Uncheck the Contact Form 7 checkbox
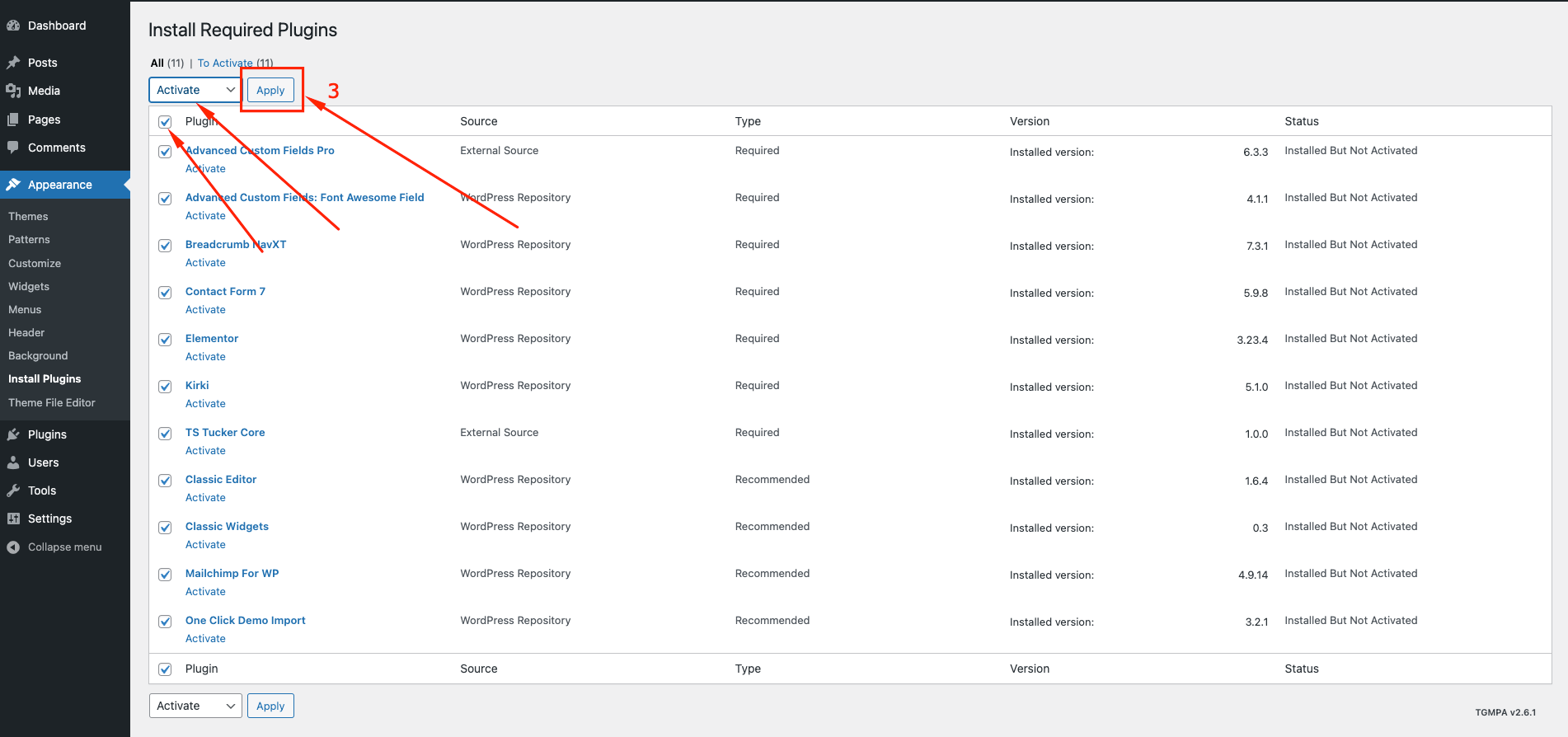Screen dimensions: 1568x737 pos(165,293)
